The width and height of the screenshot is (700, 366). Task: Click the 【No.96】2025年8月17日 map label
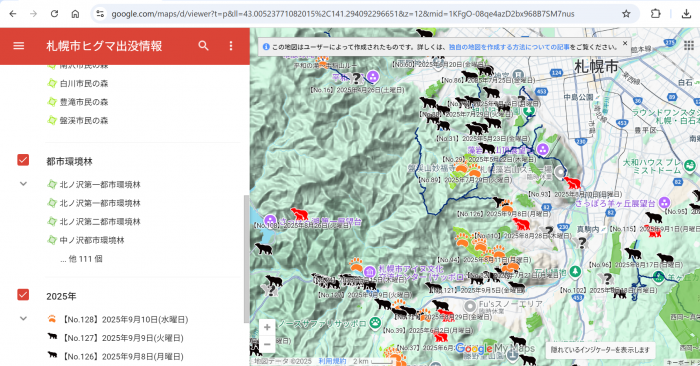coord(635,265)
